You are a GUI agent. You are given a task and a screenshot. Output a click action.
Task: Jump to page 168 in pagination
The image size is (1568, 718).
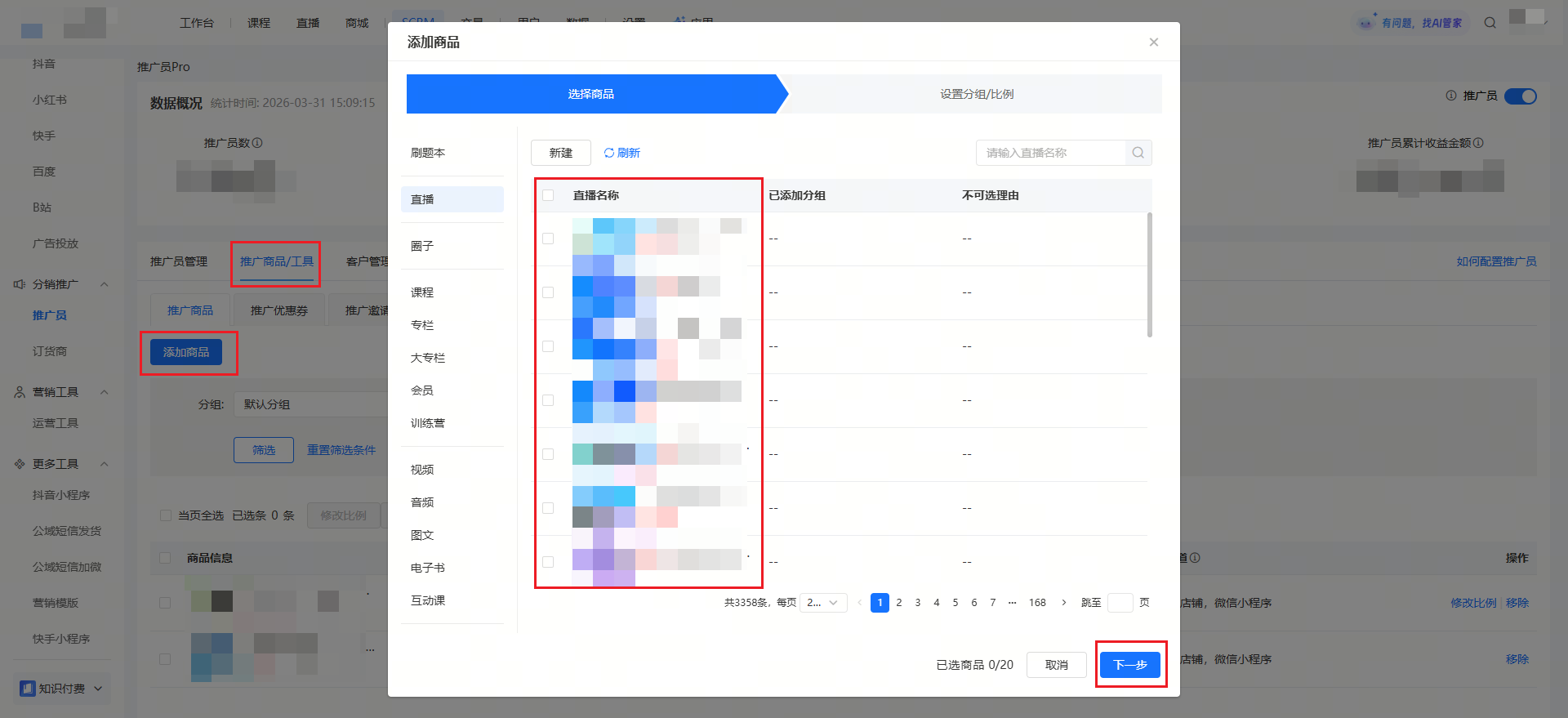tap(1037, 603)
